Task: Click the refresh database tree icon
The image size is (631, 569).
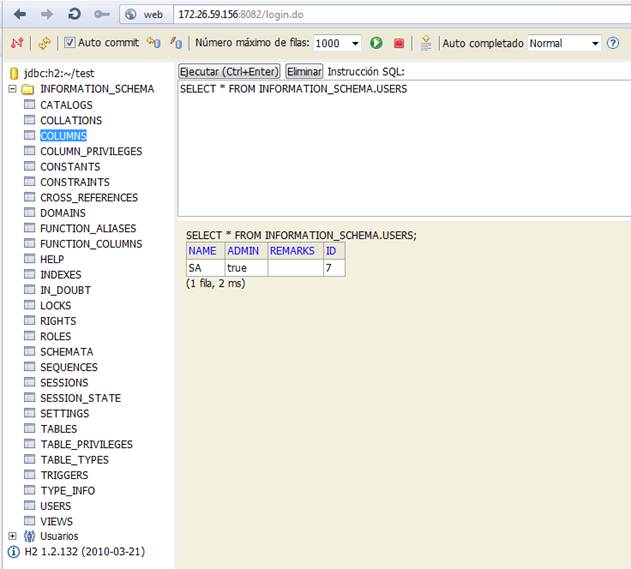Action: 44,43
